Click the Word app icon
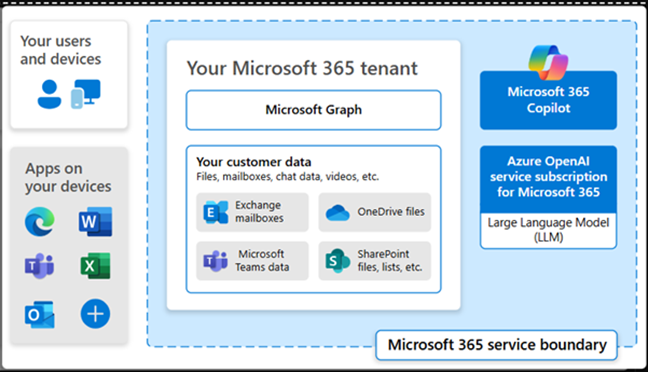Screen dimensions: 648x372 point(95,222)
